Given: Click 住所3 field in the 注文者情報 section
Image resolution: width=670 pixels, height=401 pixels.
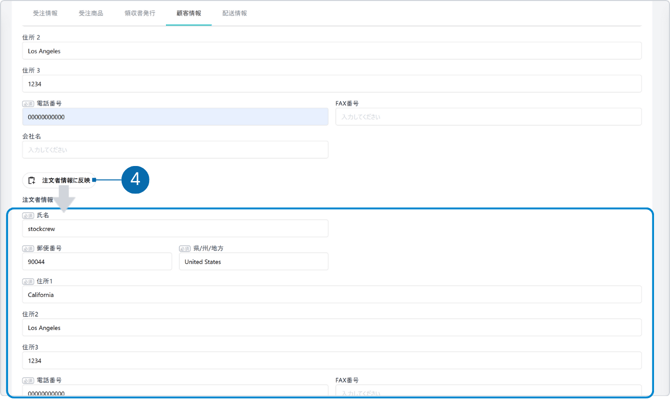Looking at the screenshot, I should [331, 361].
